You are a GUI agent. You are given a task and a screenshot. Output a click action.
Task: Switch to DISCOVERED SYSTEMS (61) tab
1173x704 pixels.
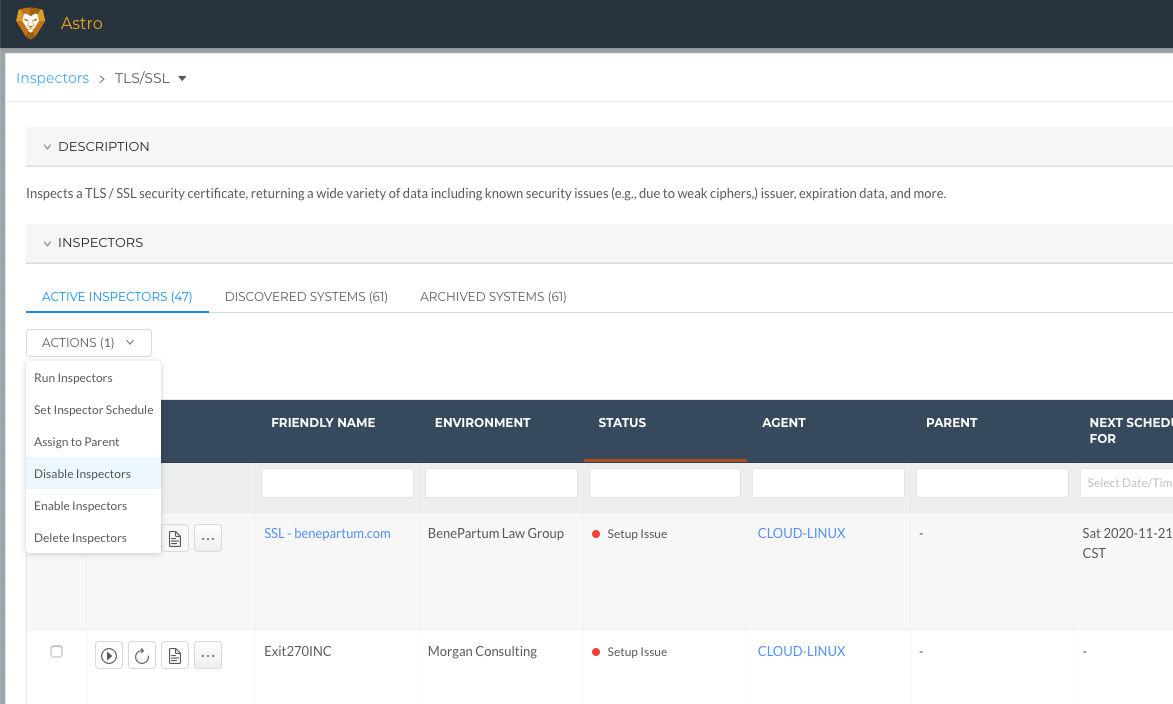[307, 297]
